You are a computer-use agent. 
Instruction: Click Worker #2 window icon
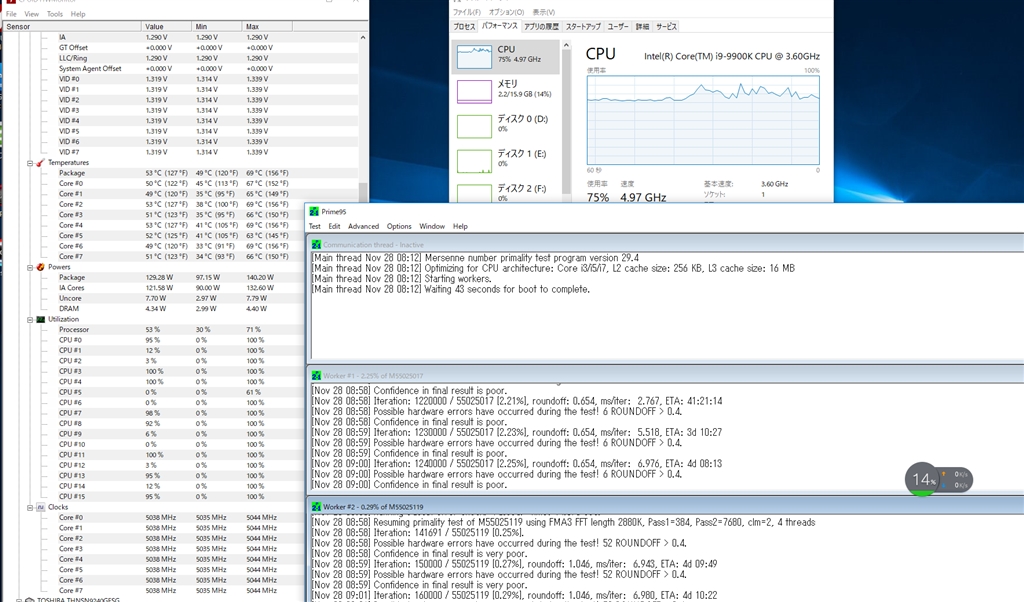click(x=317, y=507)
